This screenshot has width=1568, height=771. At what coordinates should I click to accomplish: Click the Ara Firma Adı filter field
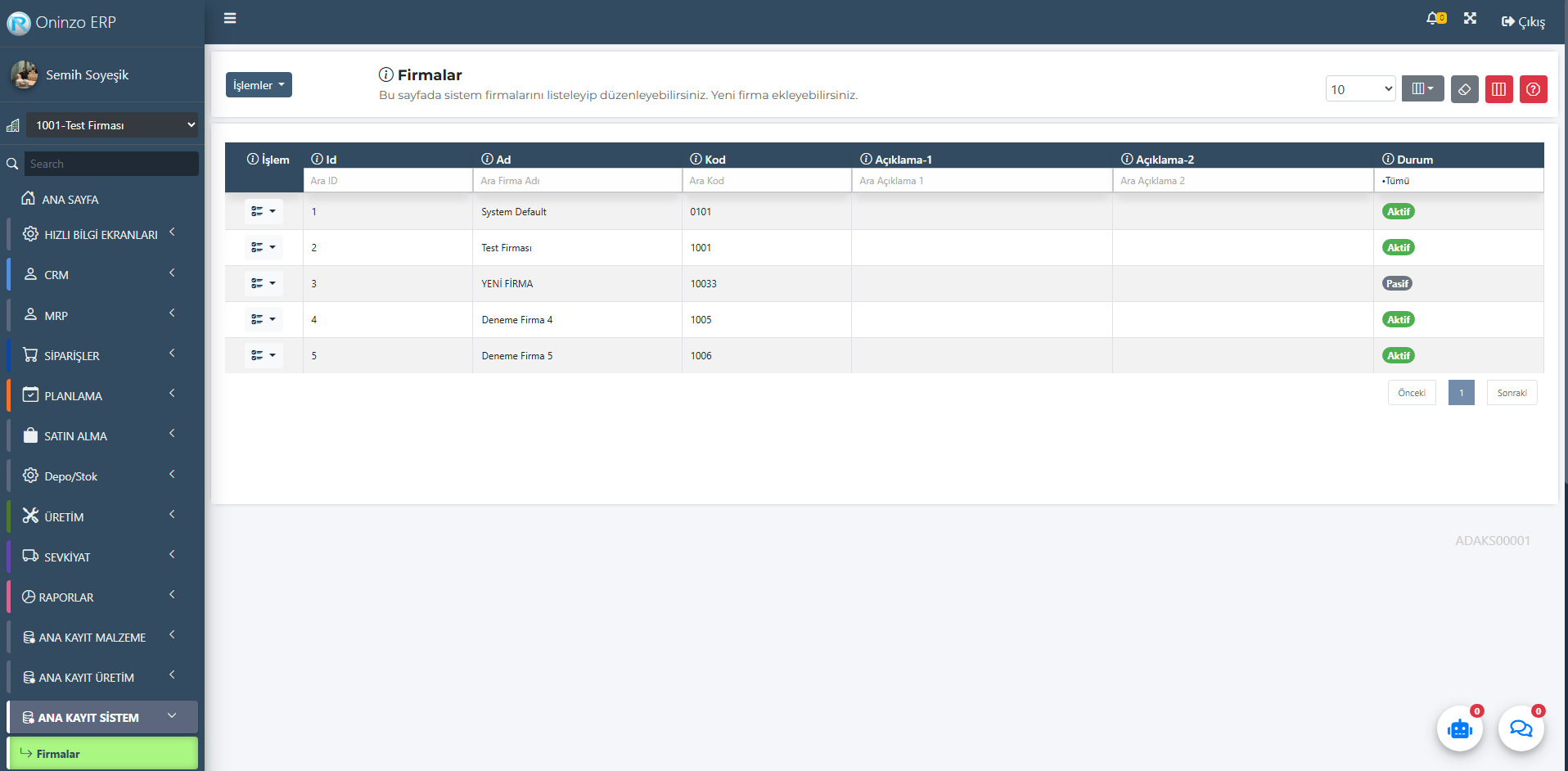coord(577,181)
